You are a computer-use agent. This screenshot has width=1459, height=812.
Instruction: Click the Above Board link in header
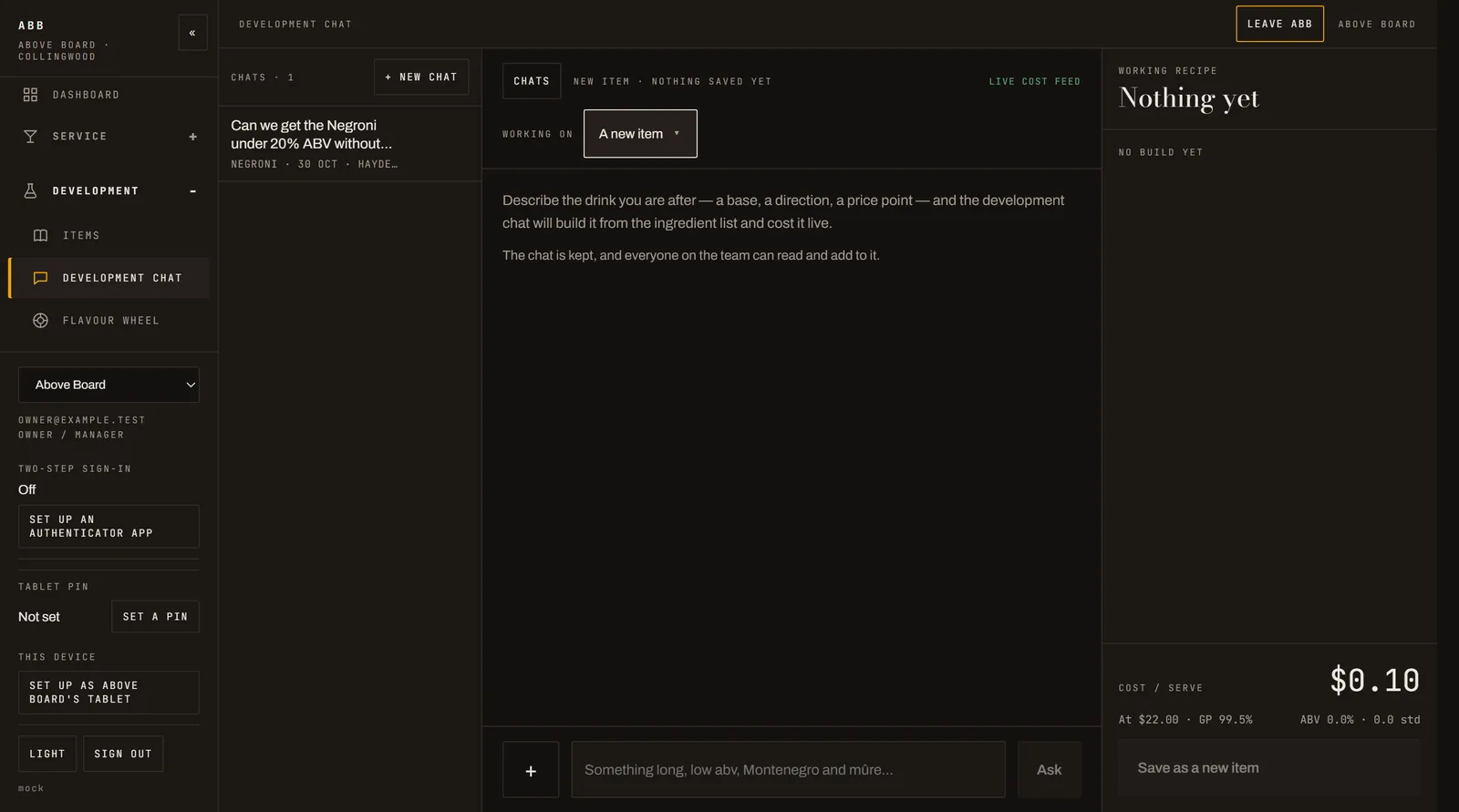pos(1377,25)
